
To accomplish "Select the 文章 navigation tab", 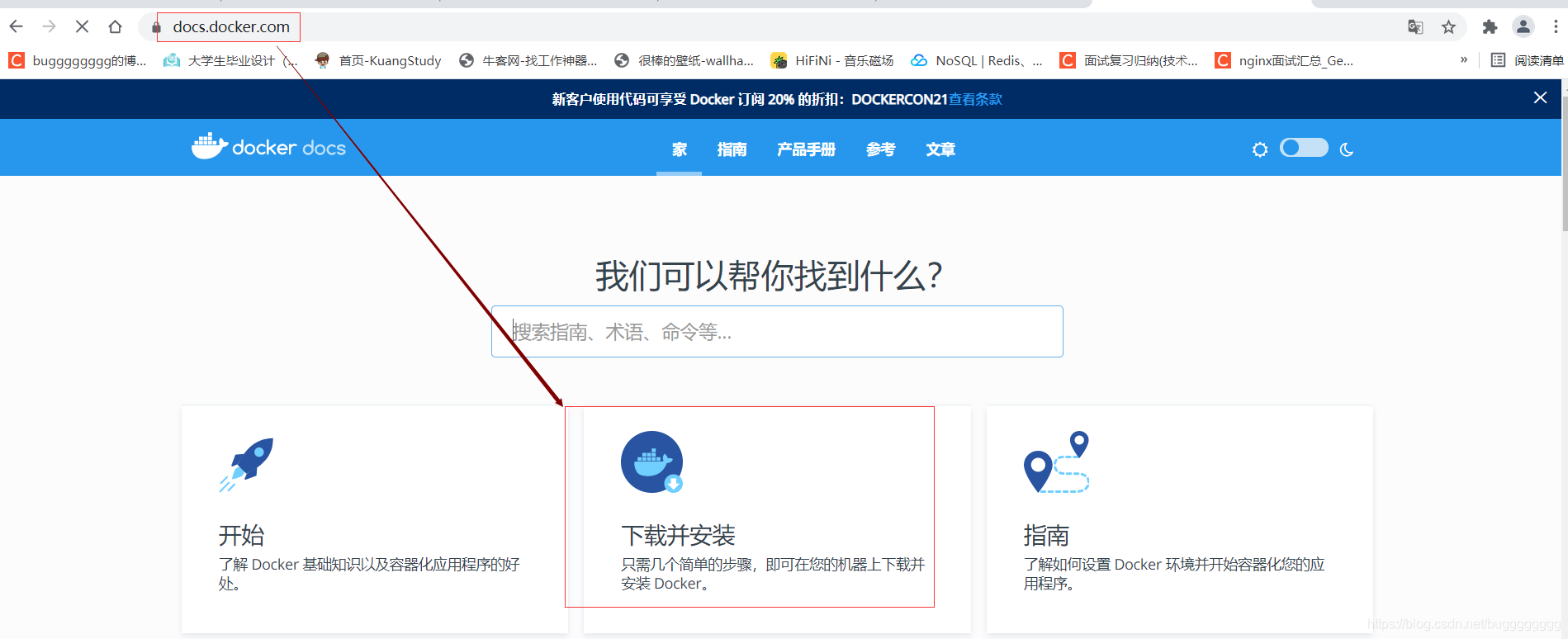I will click(x=940, y=149).
